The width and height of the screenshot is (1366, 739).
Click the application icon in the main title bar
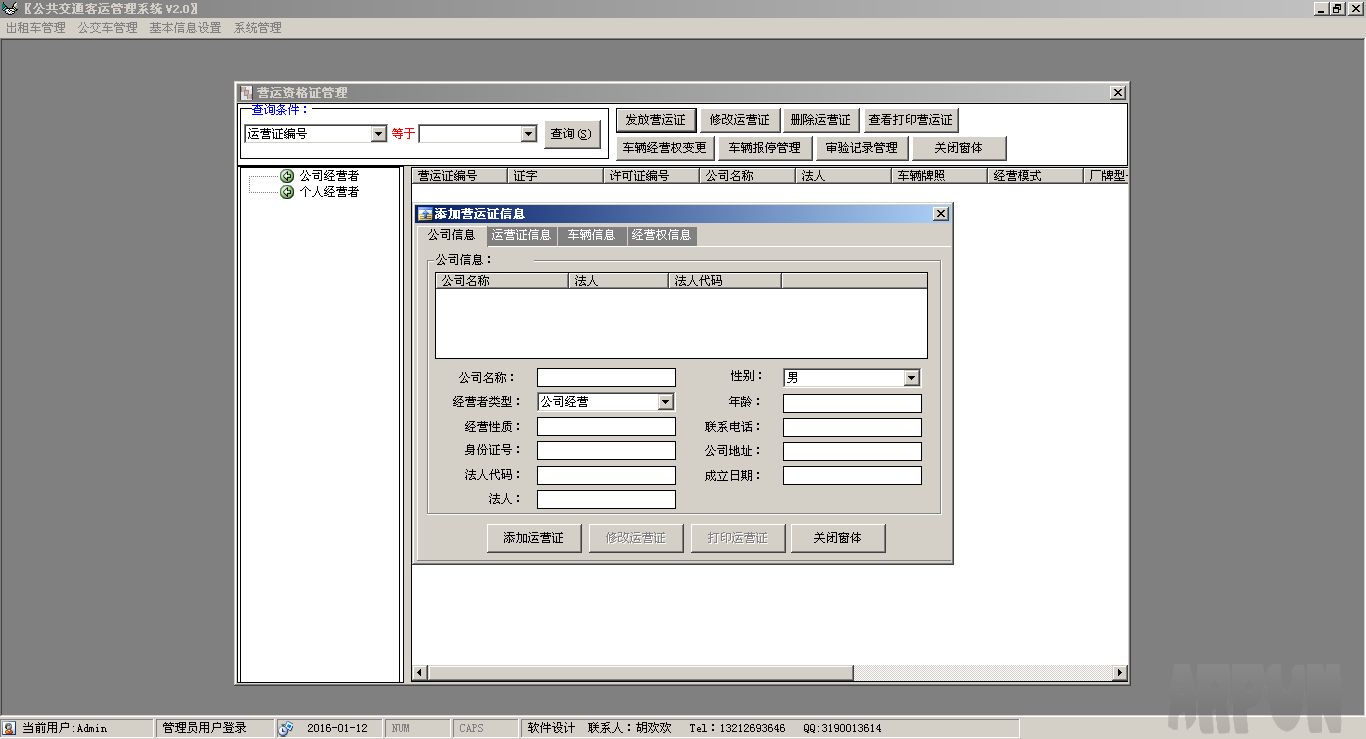point(8,8)
